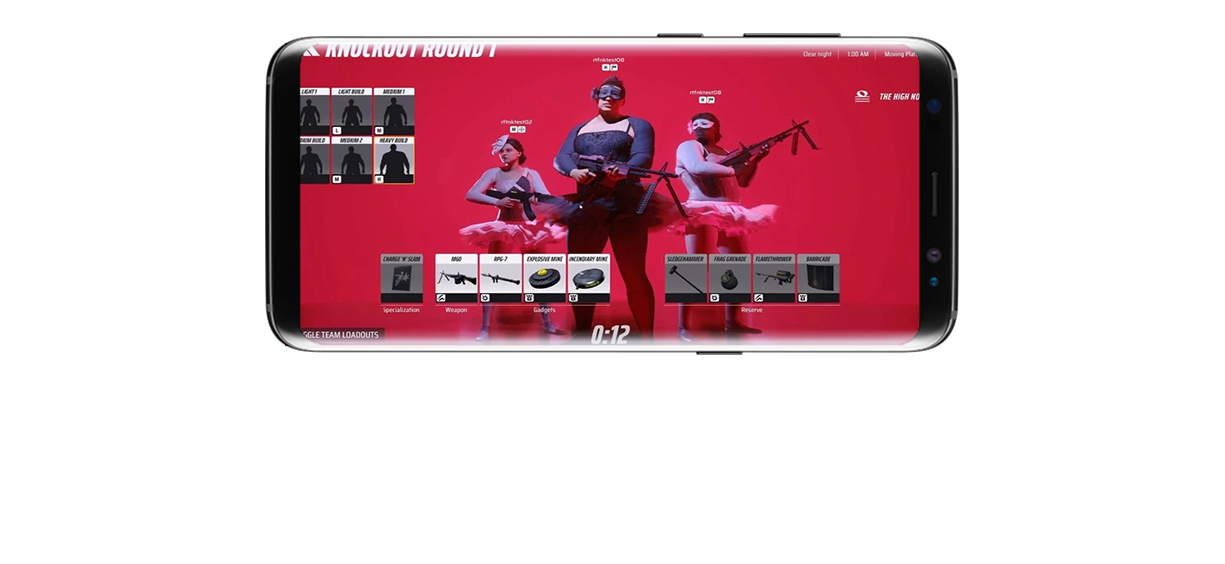This screenshot has width=1225, height=564.
Task: Choose the Sledgehammer reserve item
Action: (686, 279)
